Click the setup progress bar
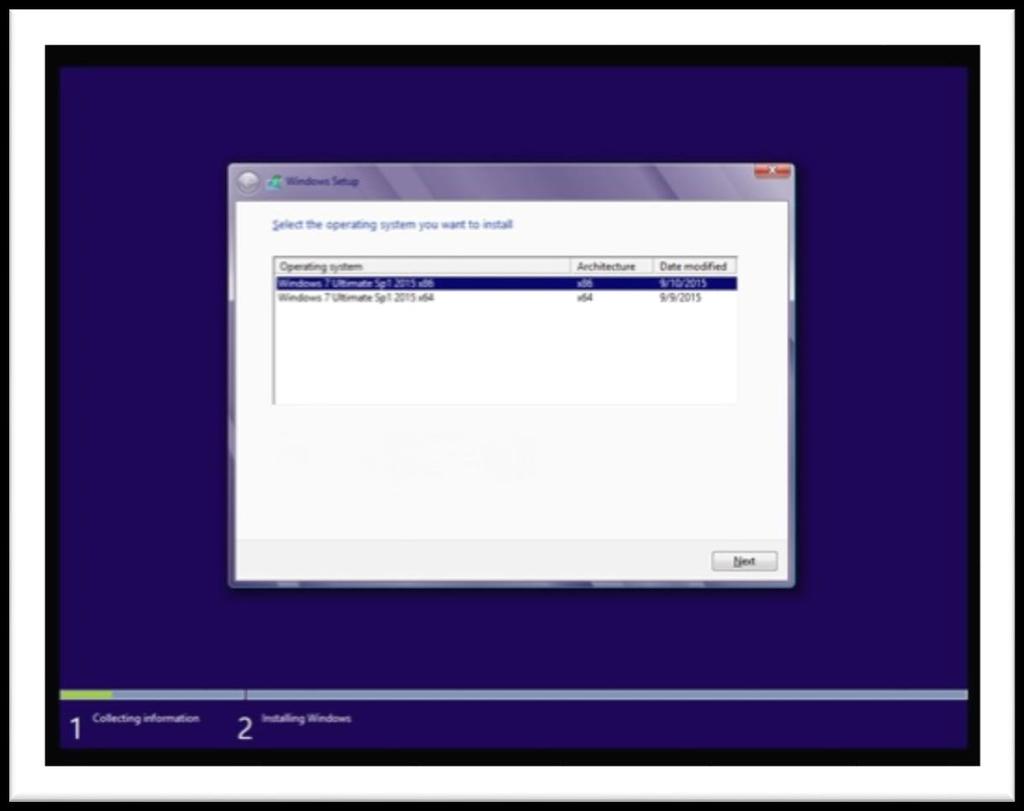This screenshot has width=1024, height=811. click(513, 695)
